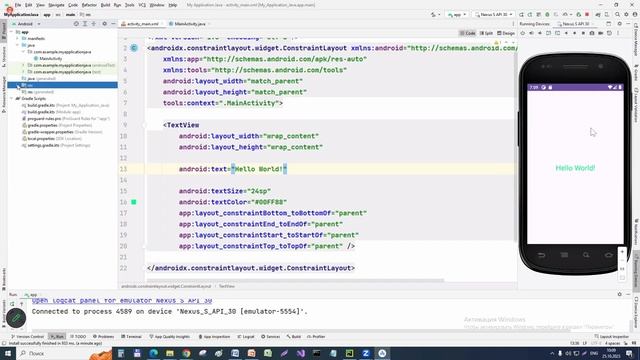The width and height of the screenshot is (640, 360).
Task: Rotate emulator right icon
Action: coord(557,33)
